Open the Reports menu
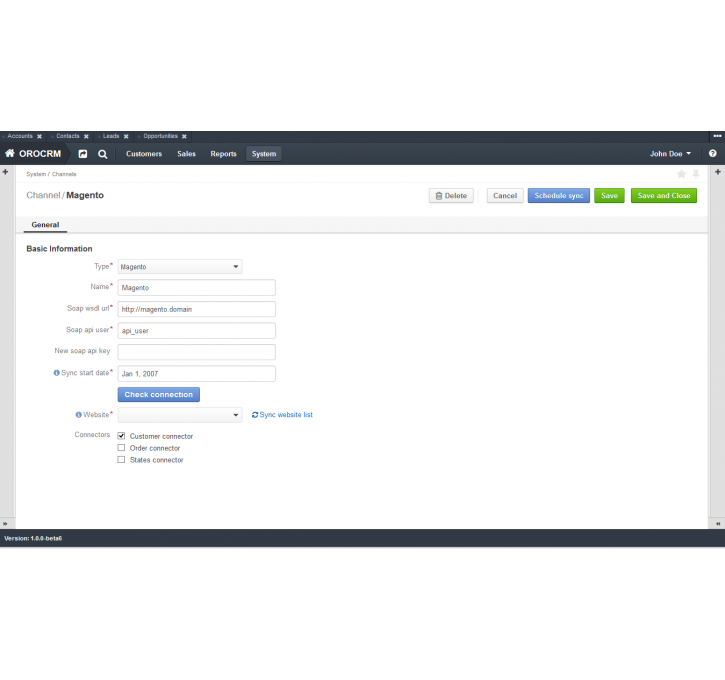This screenshot has height=680, width=725. 223,154
